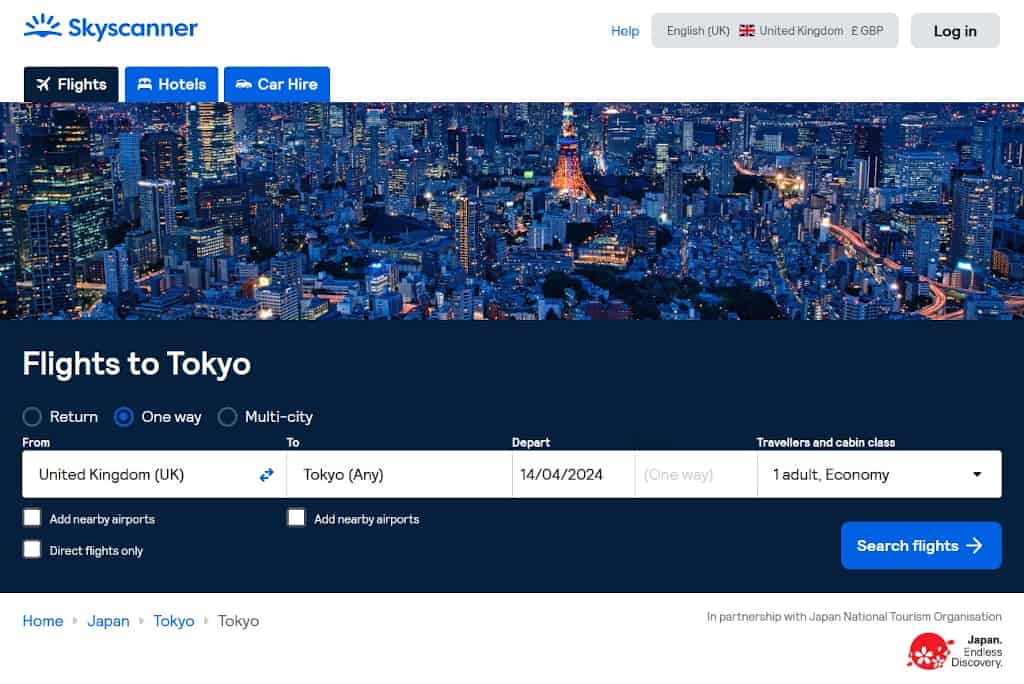Viewport: 1024px width, 684px height.
Task: Click the 'Flights to Tokyo' heading
Action: 136,364
